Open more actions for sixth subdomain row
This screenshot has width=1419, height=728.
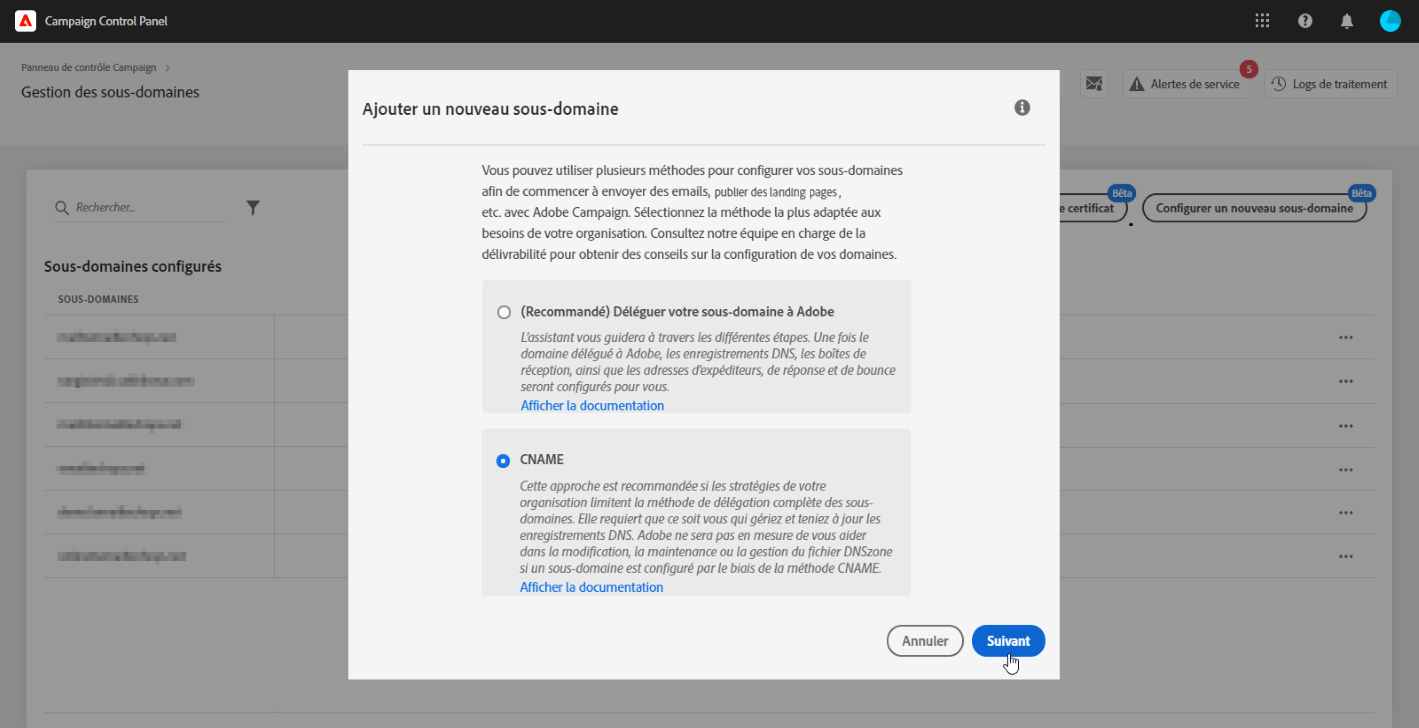pos(1346,555)
